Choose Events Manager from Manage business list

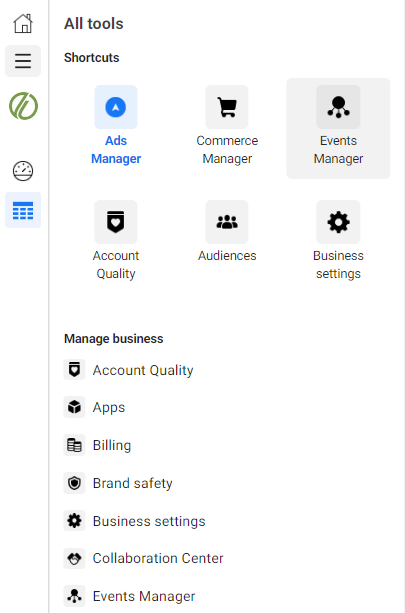129,596
